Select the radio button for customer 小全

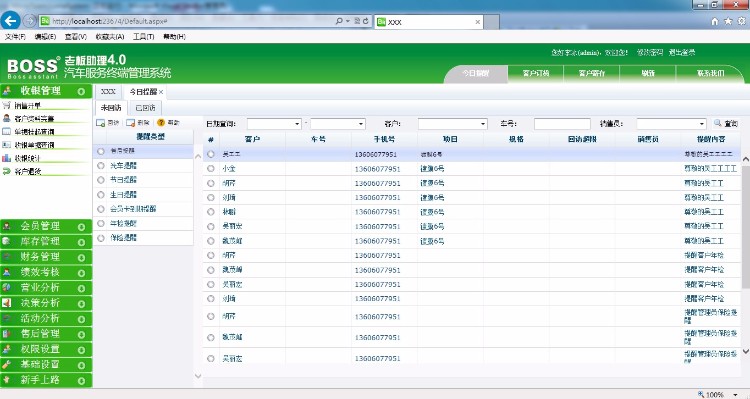pos(211,168)
